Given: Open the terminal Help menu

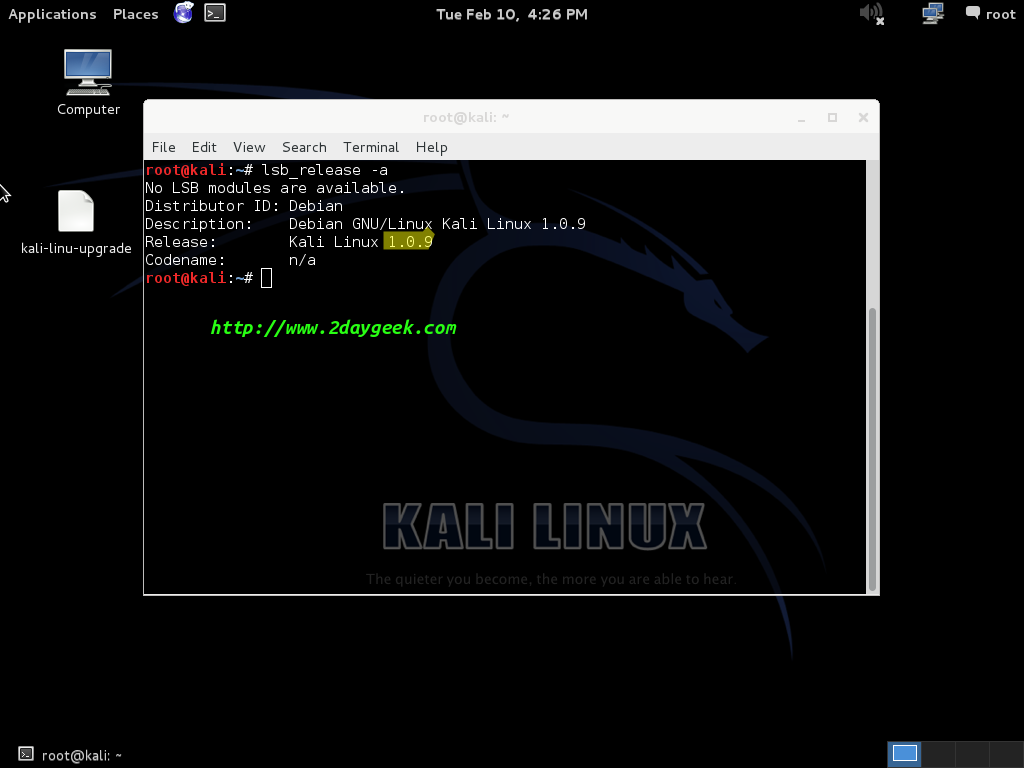Looking at the screenshot, I should (x=432, y=148).
